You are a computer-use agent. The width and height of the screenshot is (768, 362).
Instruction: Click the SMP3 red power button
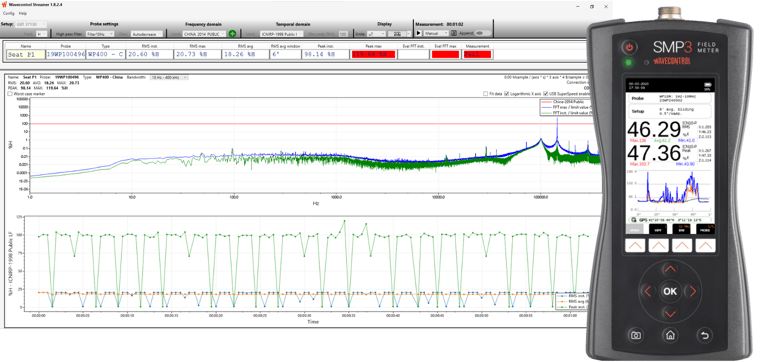click(630, 48)
